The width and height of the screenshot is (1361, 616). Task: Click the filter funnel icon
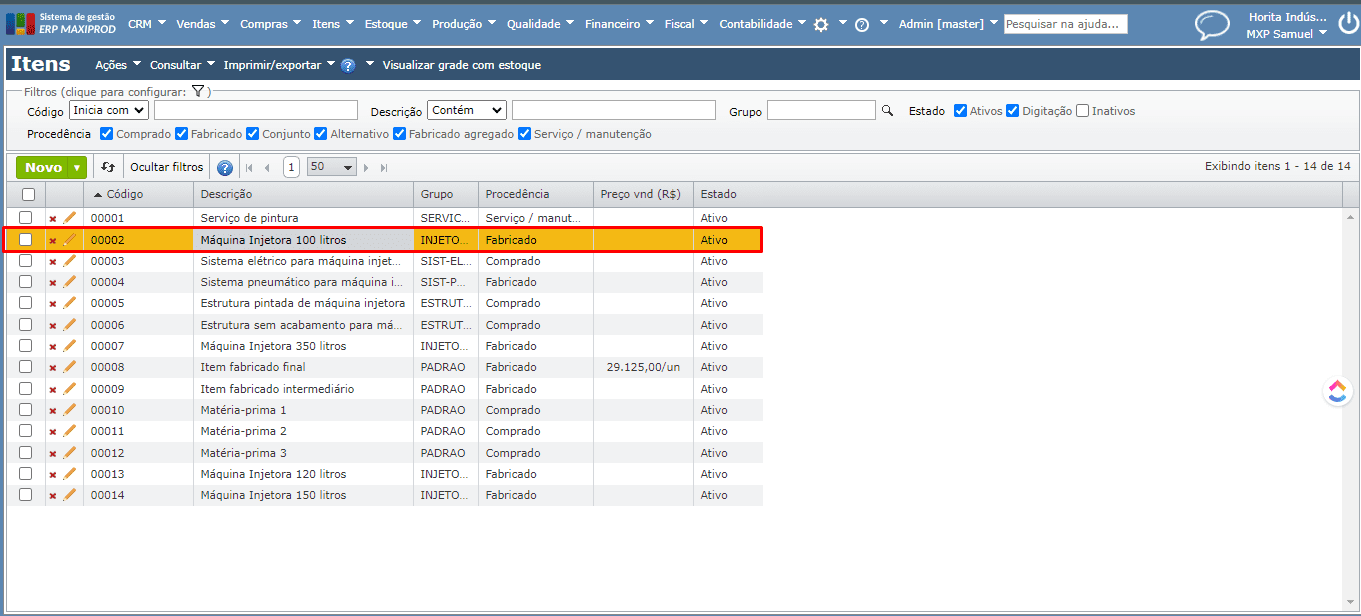click(198, 91)
